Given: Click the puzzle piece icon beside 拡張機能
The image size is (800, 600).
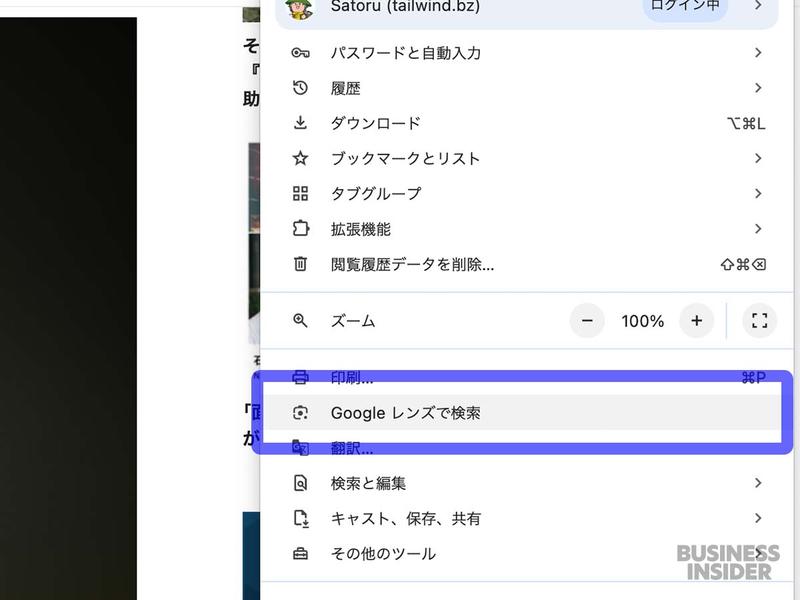Looking at the screenshot, I should pos(300,228).
